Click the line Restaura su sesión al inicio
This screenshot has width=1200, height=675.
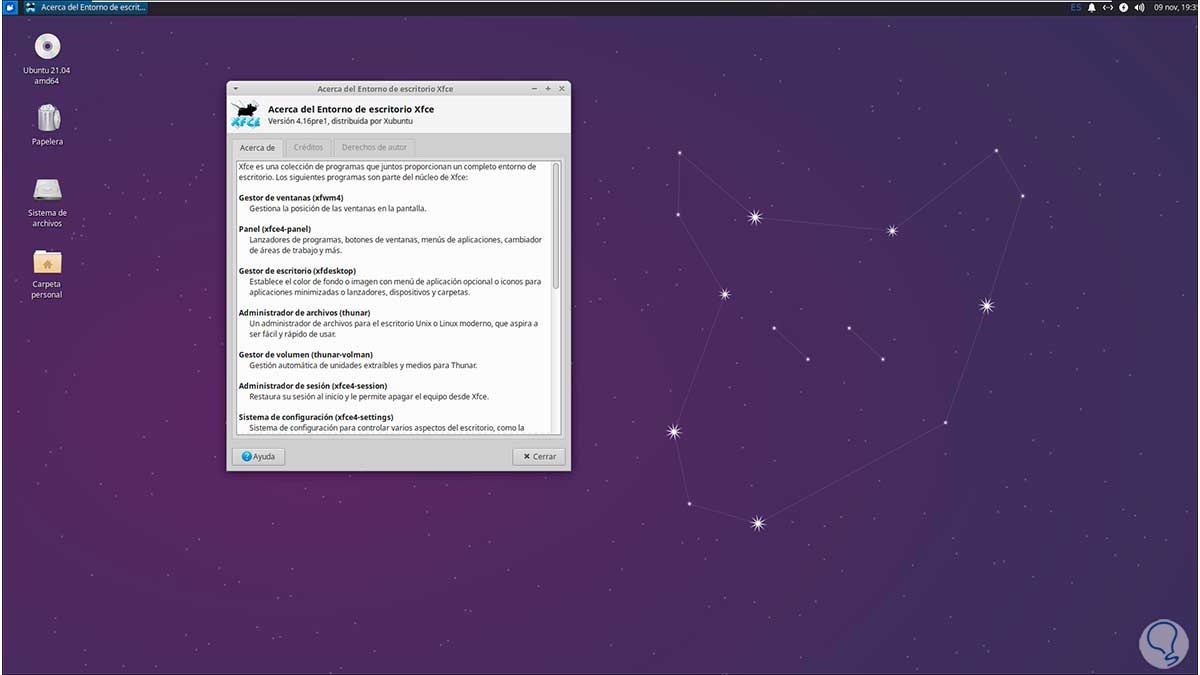click(x=369, y=396)
